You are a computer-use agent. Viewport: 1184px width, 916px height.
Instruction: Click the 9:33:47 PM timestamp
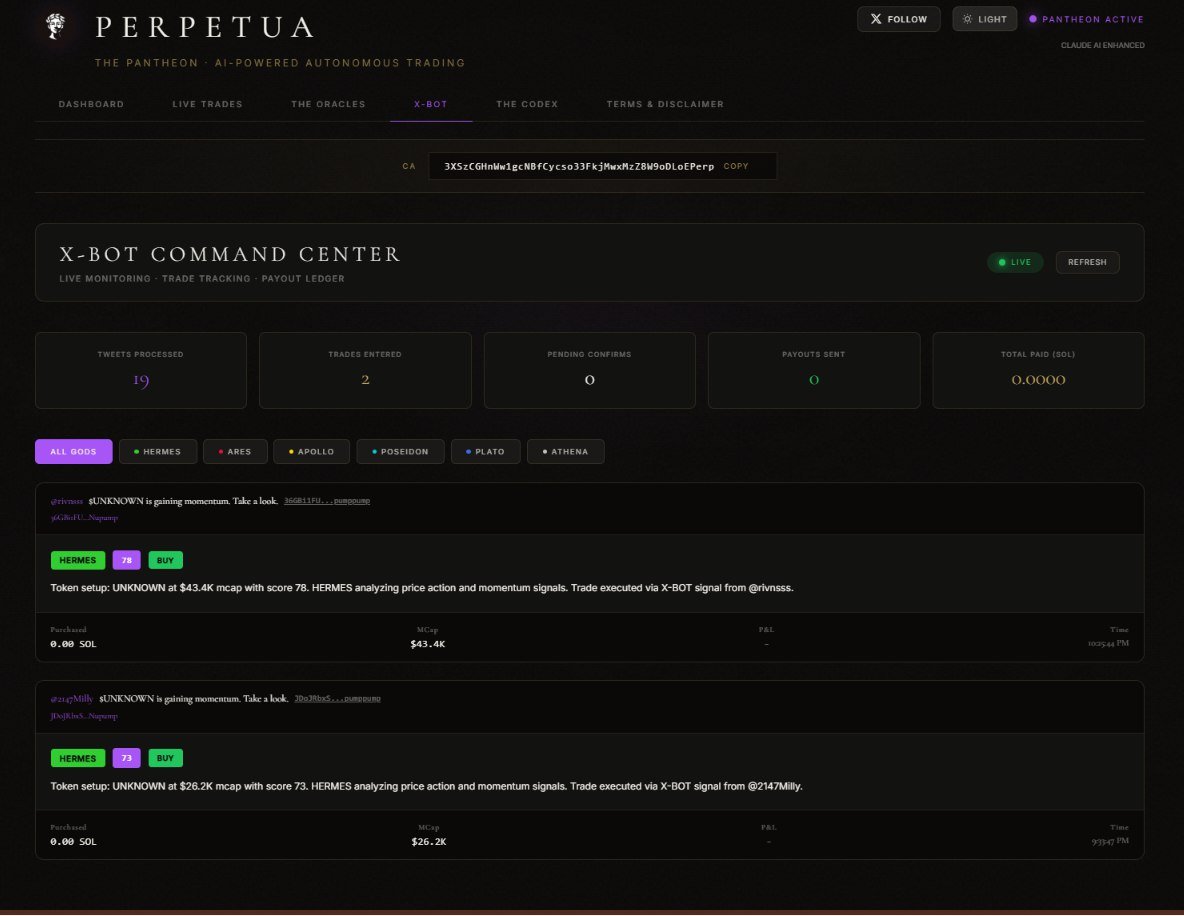click(x=1110, y=841)
